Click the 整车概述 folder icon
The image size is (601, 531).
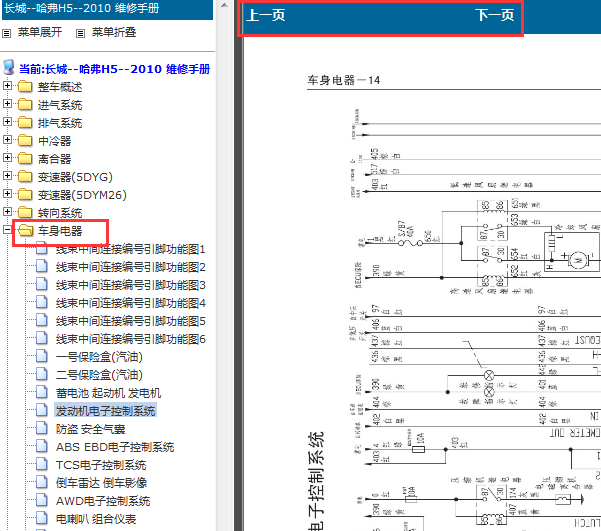point(25,87)
